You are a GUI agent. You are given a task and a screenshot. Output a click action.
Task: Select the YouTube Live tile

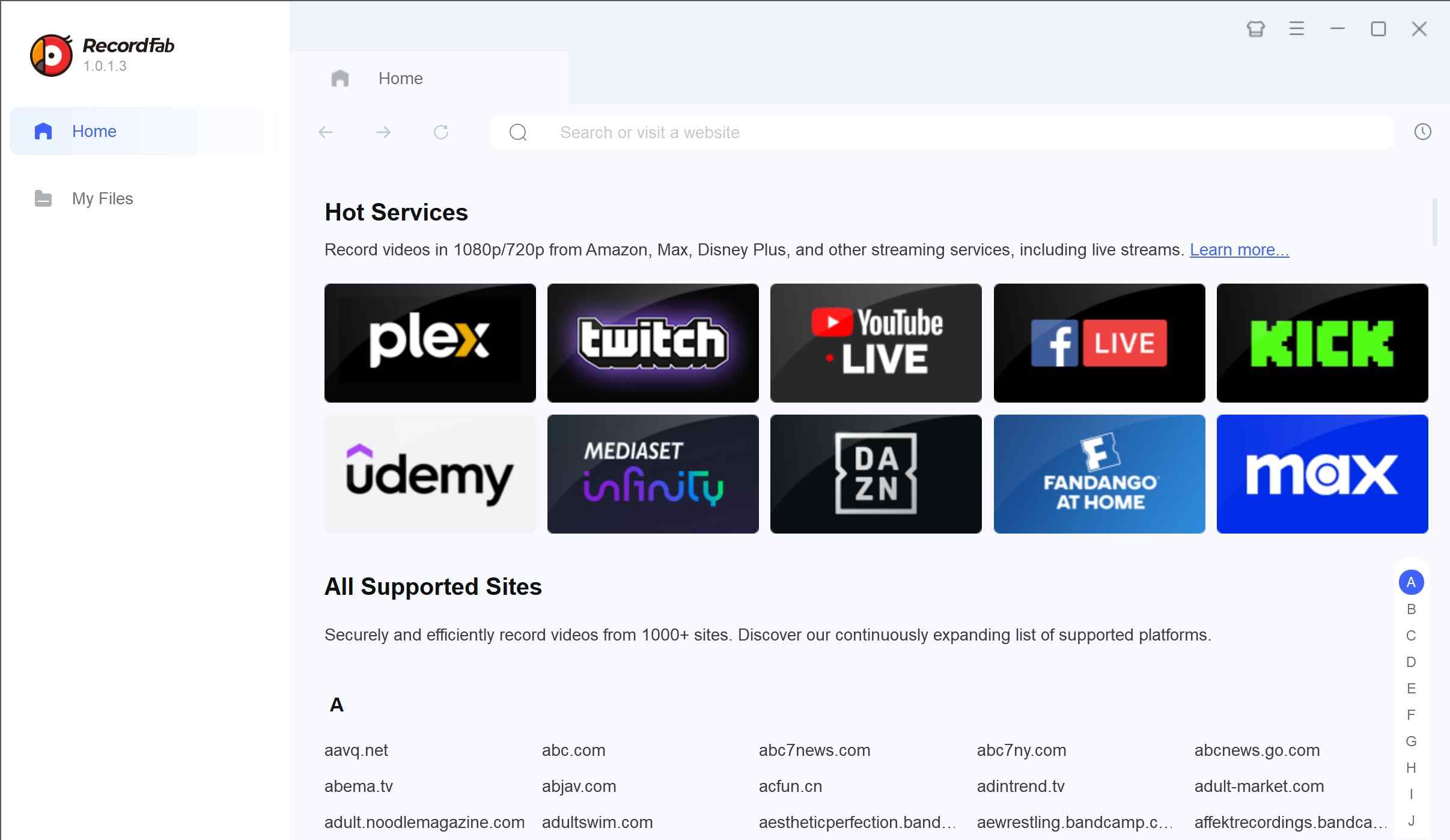(876, 342)
